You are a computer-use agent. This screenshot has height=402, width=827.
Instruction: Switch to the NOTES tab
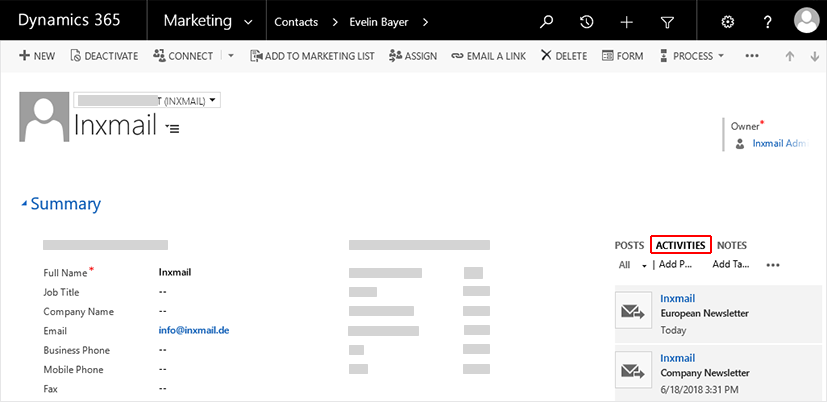click(x=731, y=245)
